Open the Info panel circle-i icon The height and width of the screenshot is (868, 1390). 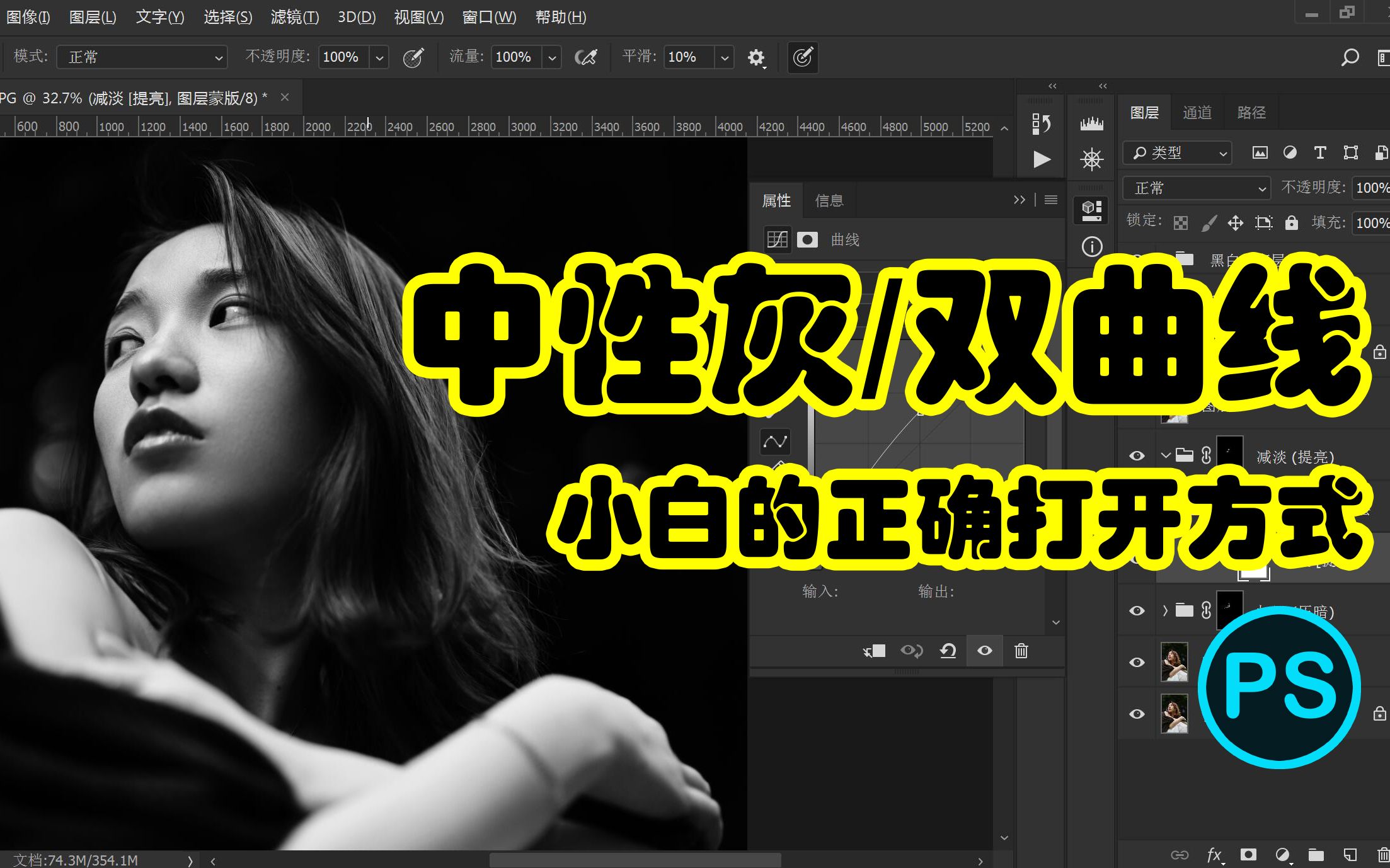[x=1092, y=246]
